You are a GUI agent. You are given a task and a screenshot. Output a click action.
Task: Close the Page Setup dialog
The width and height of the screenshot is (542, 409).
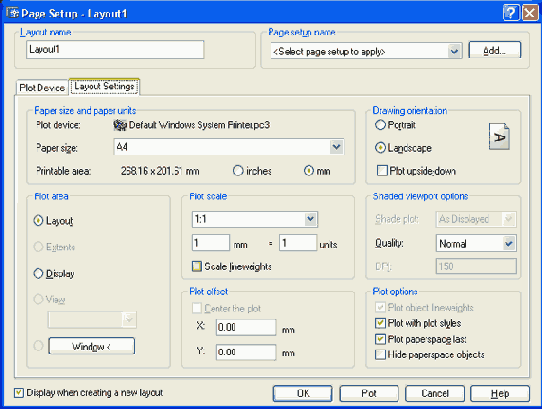(x=530, y=13)
